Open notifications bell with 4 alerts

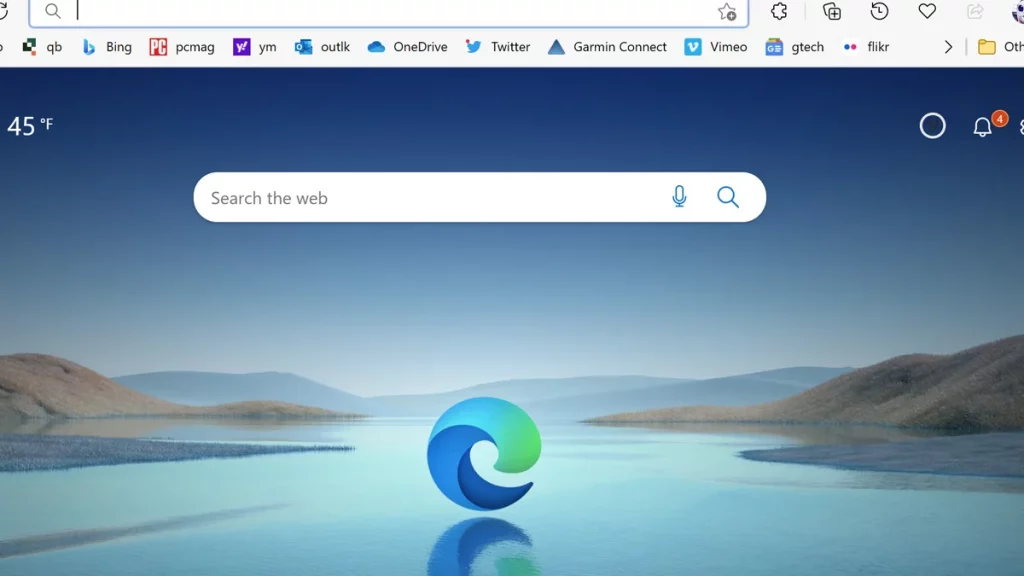pos(983,126)
